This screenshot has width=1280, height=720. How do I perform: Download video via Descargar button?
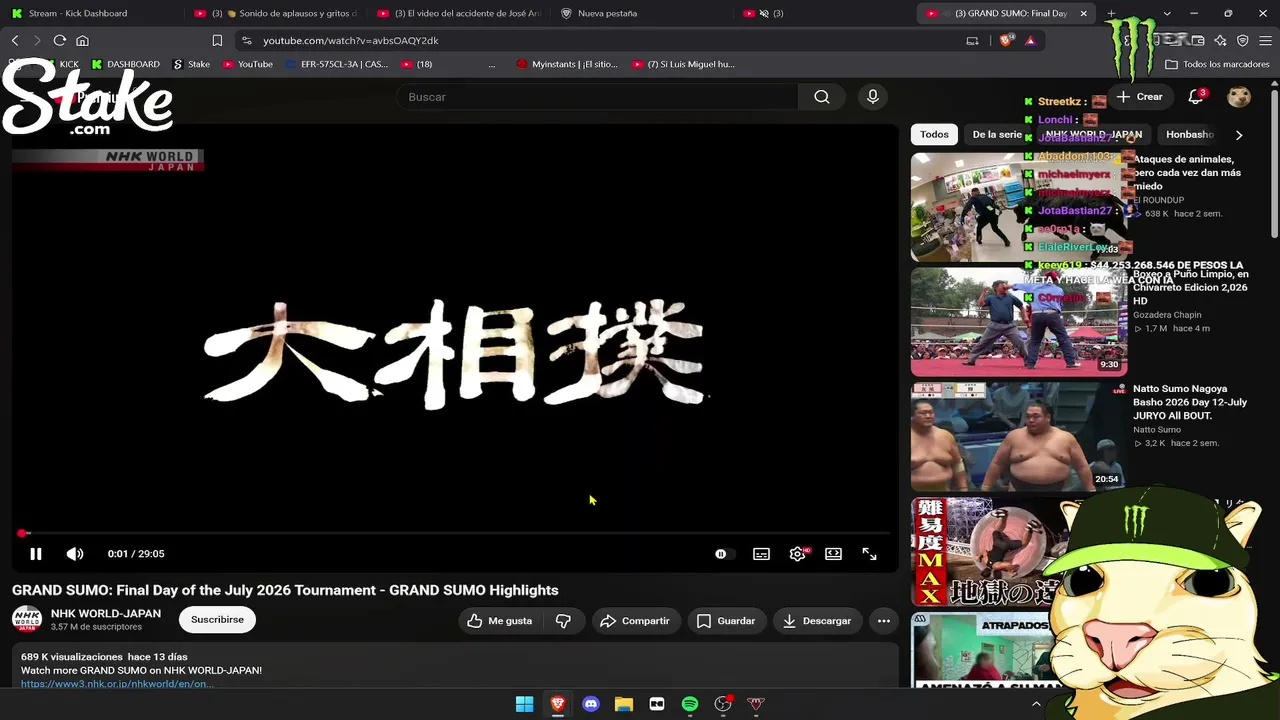(x=817, y=621)
